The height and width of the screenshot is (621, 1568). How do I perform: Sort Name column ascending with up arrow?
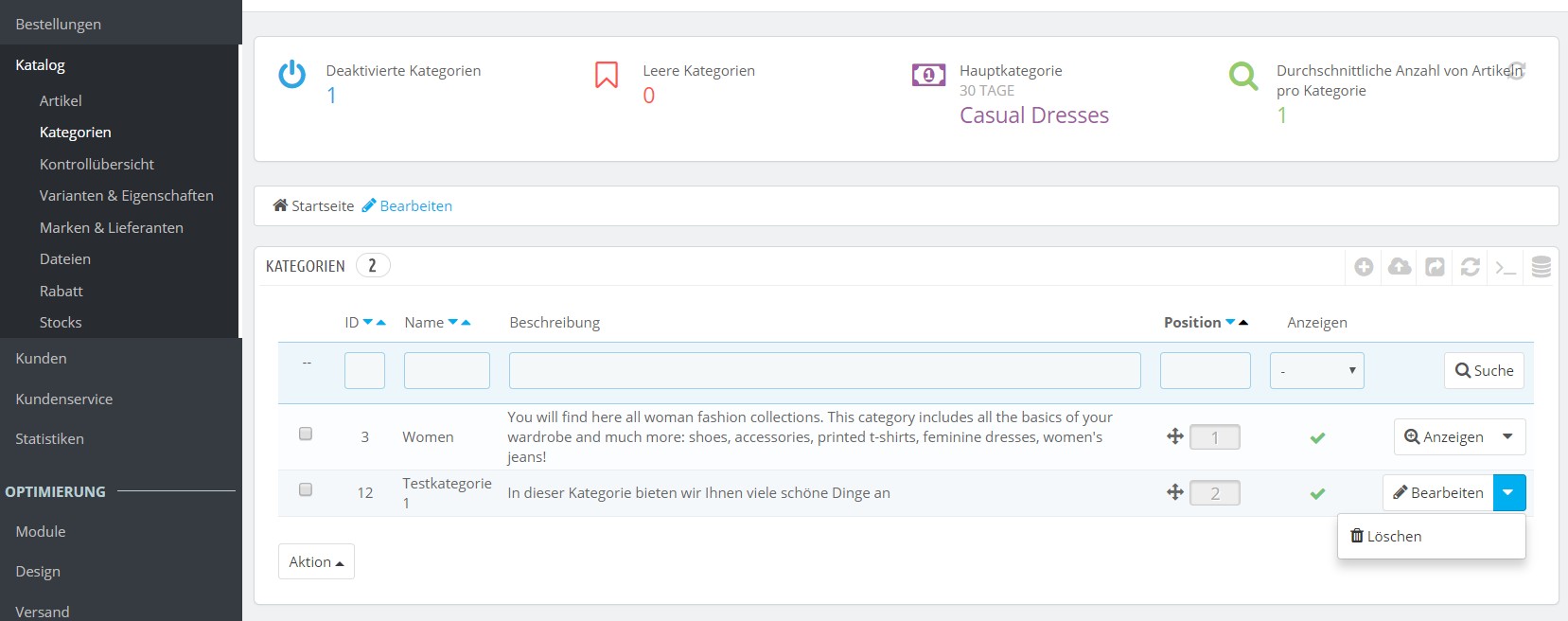(466, 323)
